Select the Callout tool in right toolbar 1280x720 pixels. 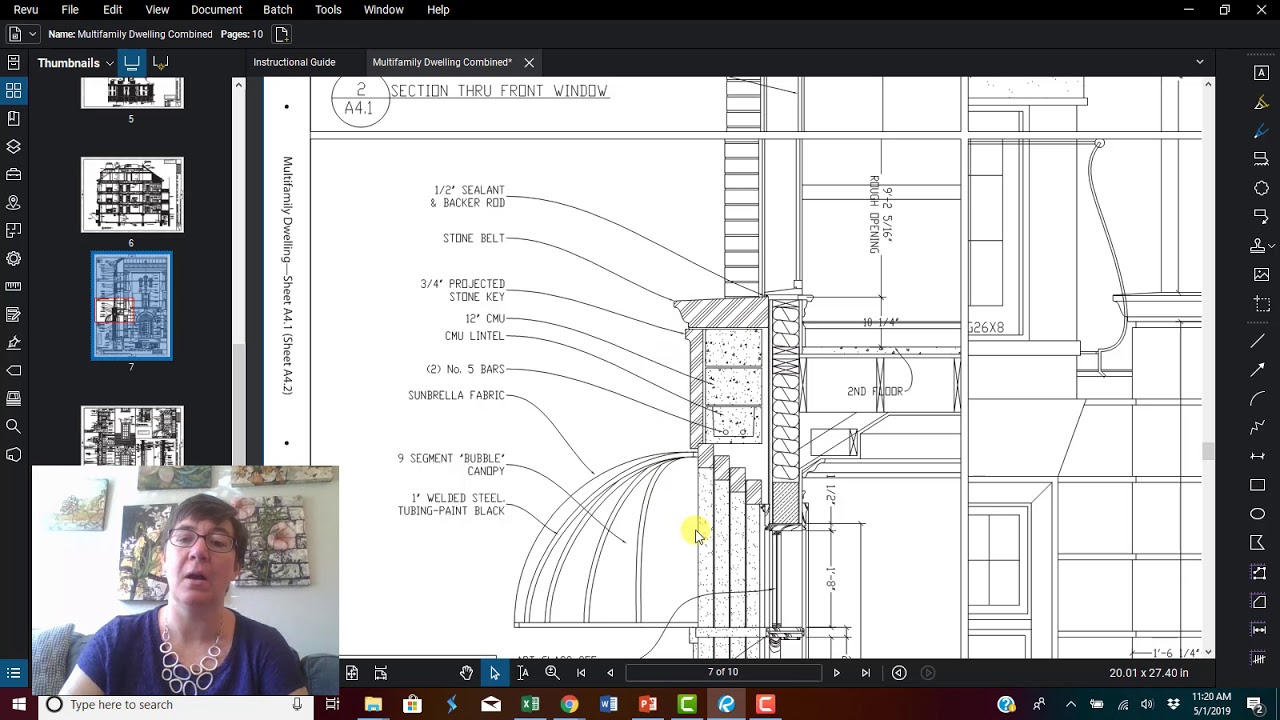point(1261,216)
